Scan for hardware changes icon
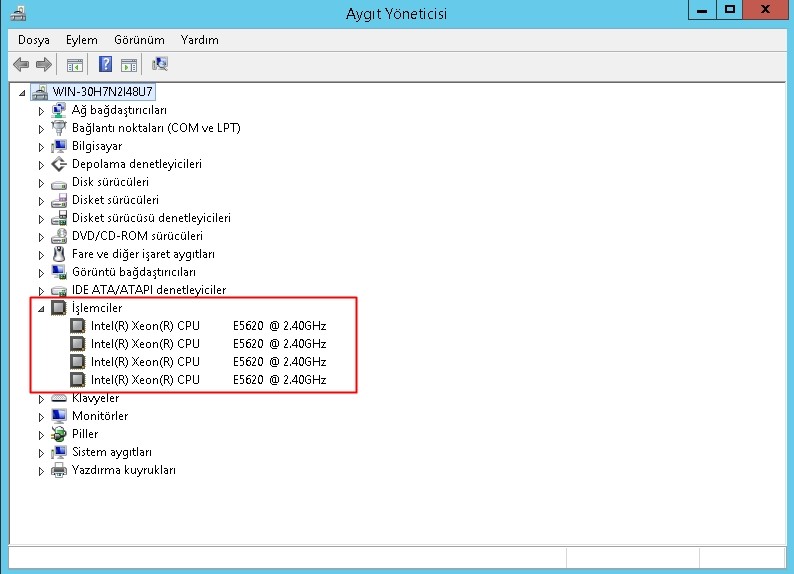Image resolution: width=794 pixels, height=574 pixels. [x=160, y=64]
